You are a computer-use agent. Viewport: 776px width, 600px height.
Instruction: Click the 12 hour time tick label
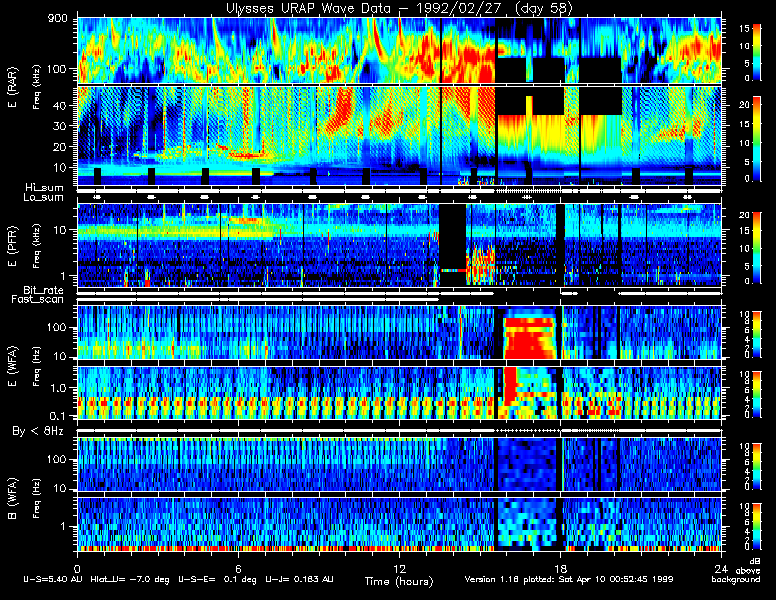click(x=399, y=568)
